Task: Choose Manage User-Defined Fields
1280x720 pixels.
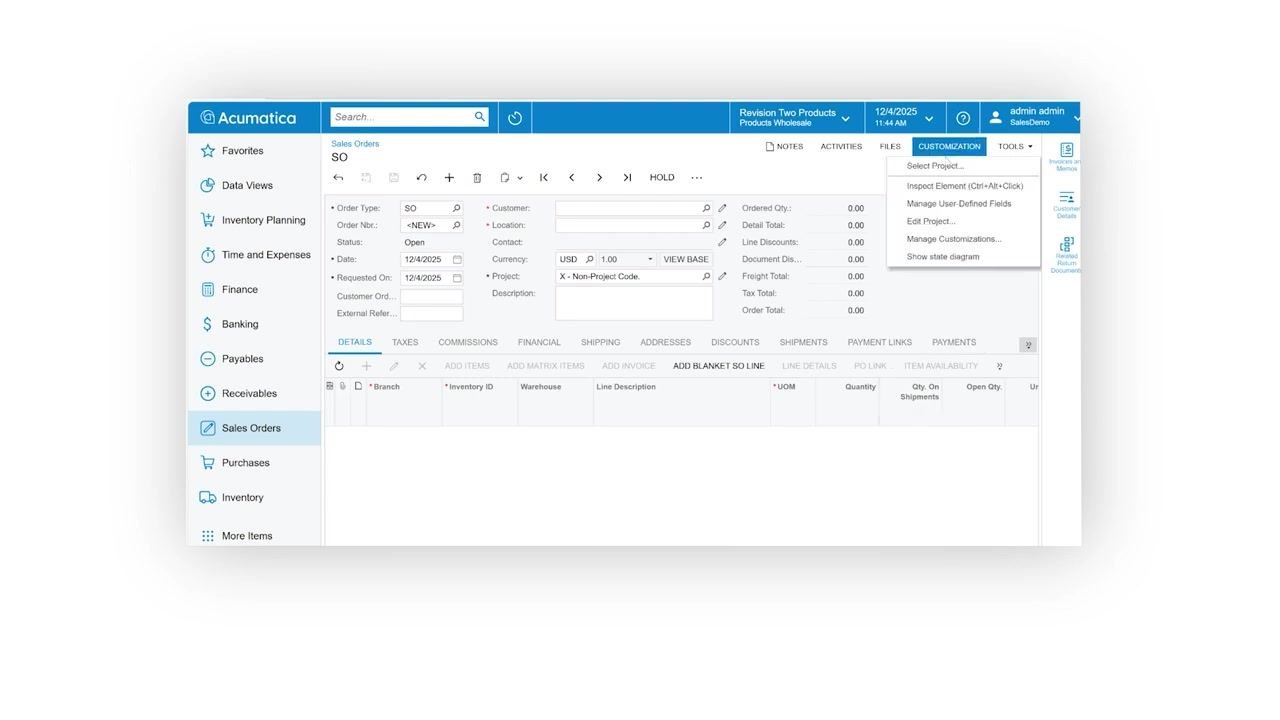Action: [x=959, y=204]
